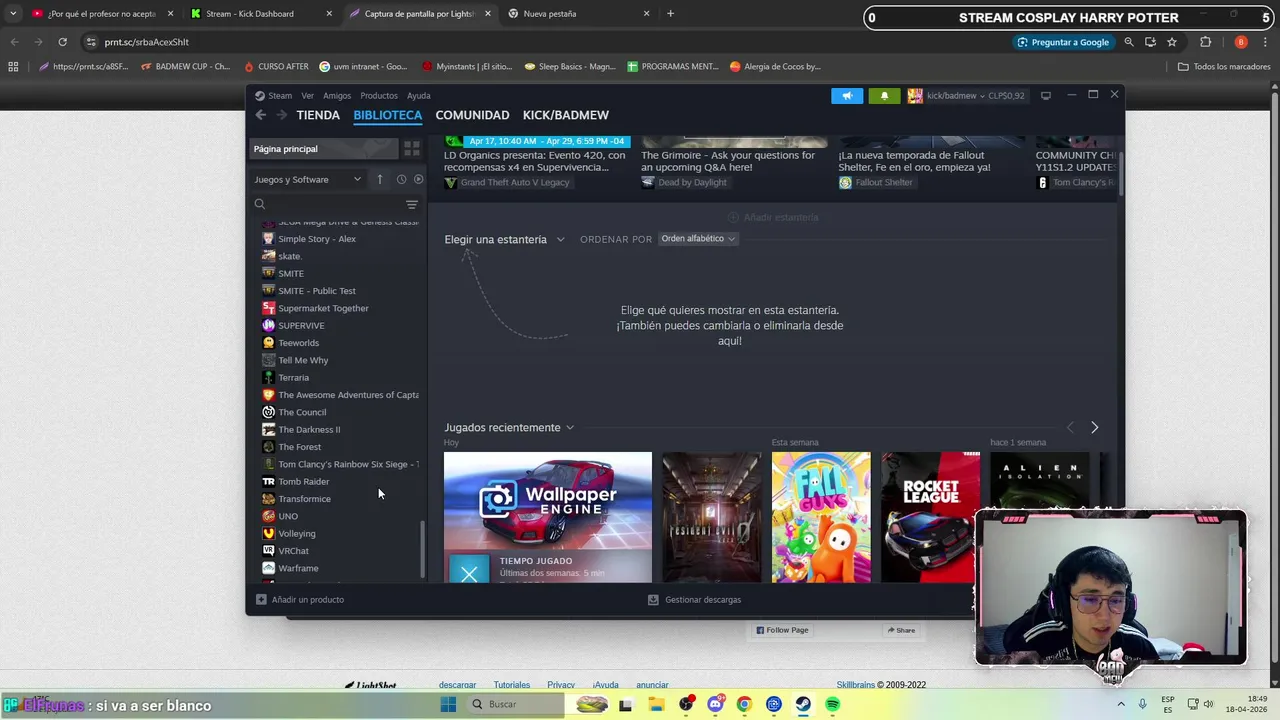Click Añadir un producto text link
The width and height of the screenshot is (1280, 720).
tap(308, 600)
